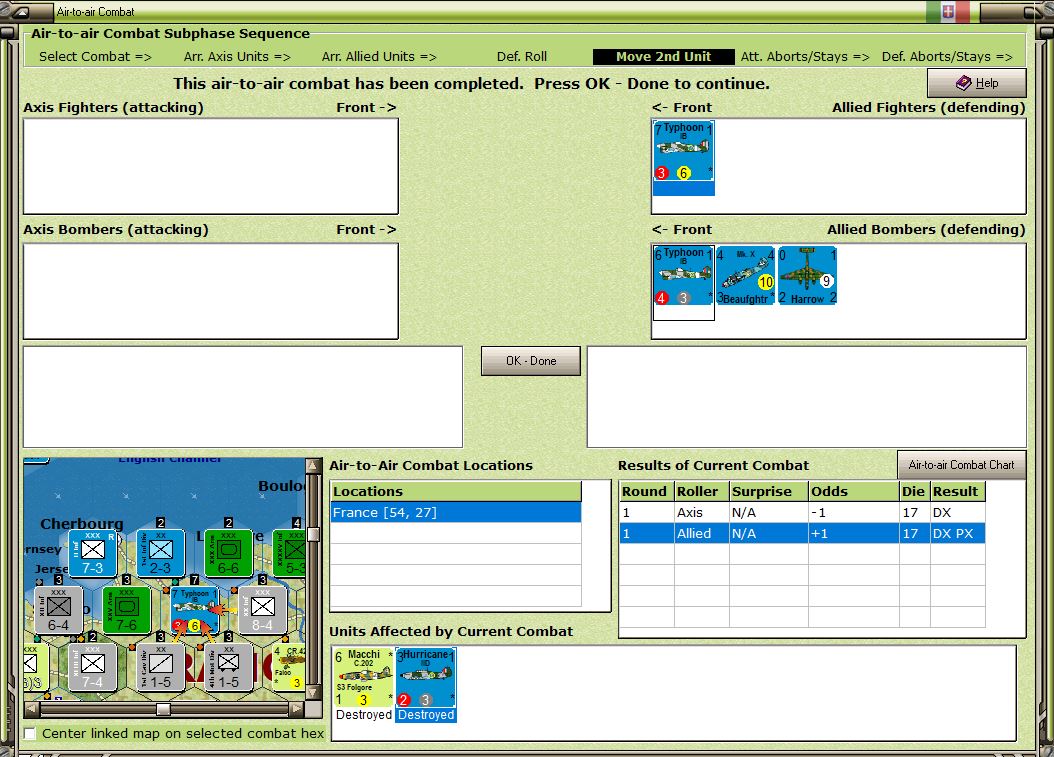Screen dimensions: 1054x757
Task: Click the map's horizontal scrollbar right arrow
Action: click(x=296, y=709)
